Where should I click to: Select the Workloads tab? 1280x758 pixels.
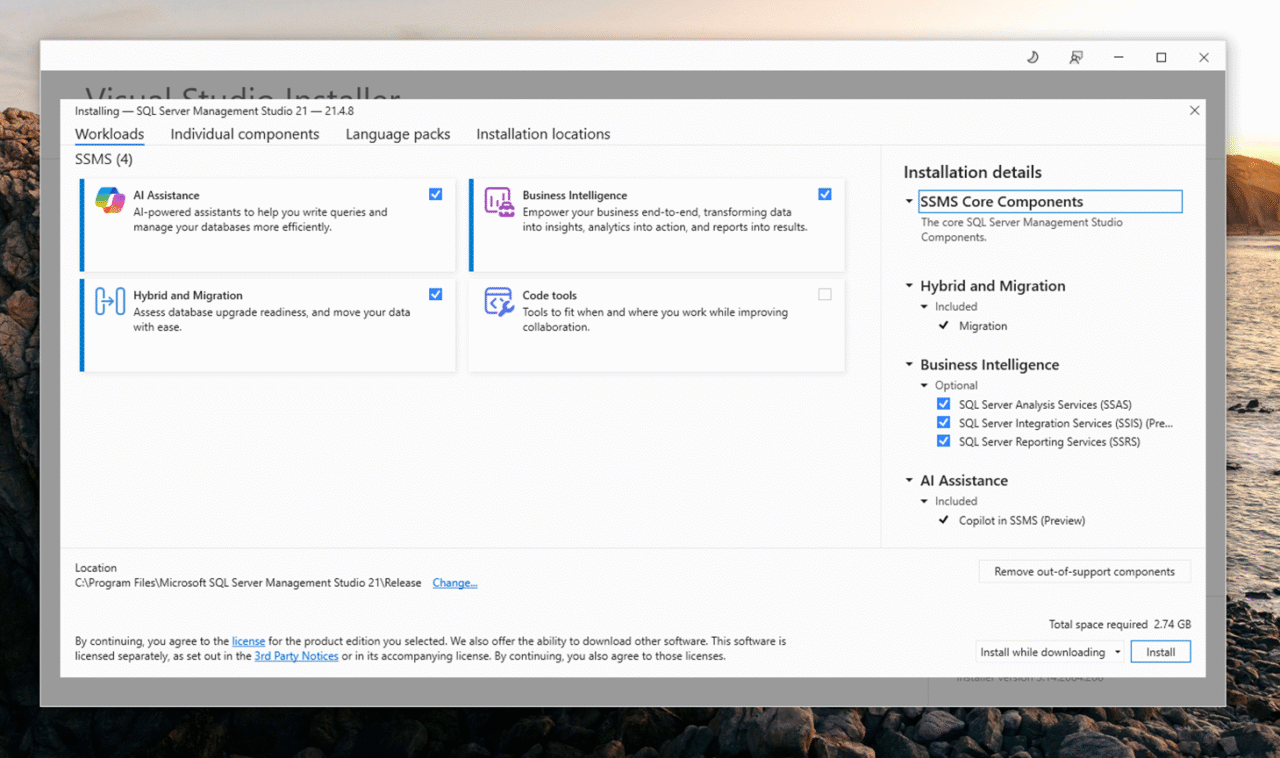pyautogui.click(x=109, y=134)
